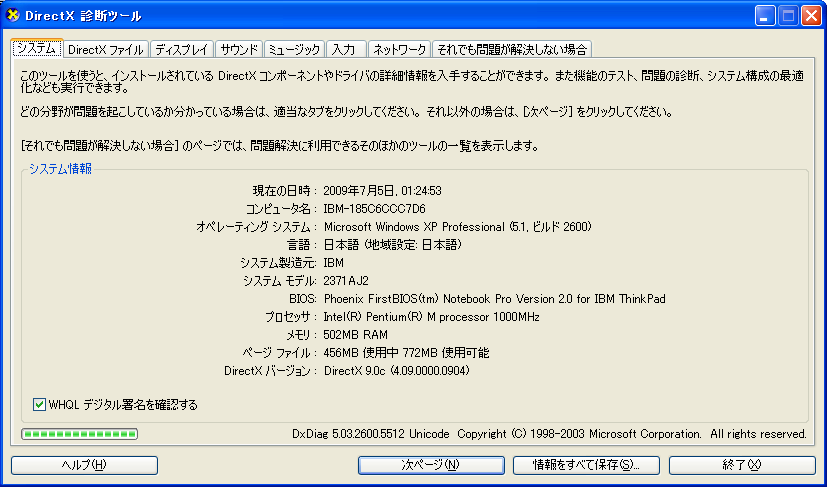Close the DirectX 診断ツール window
The width and height of the screenshot is (827, 487).
tap(812, 16)
